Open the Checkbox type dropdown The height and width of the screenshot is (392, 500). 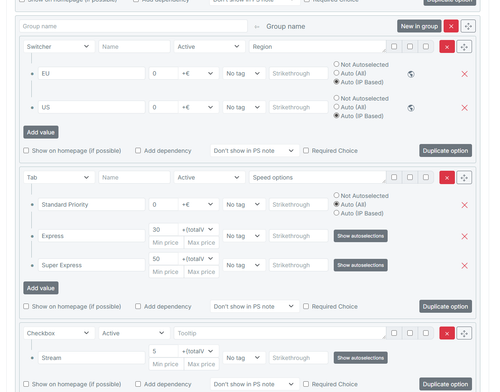59,333
